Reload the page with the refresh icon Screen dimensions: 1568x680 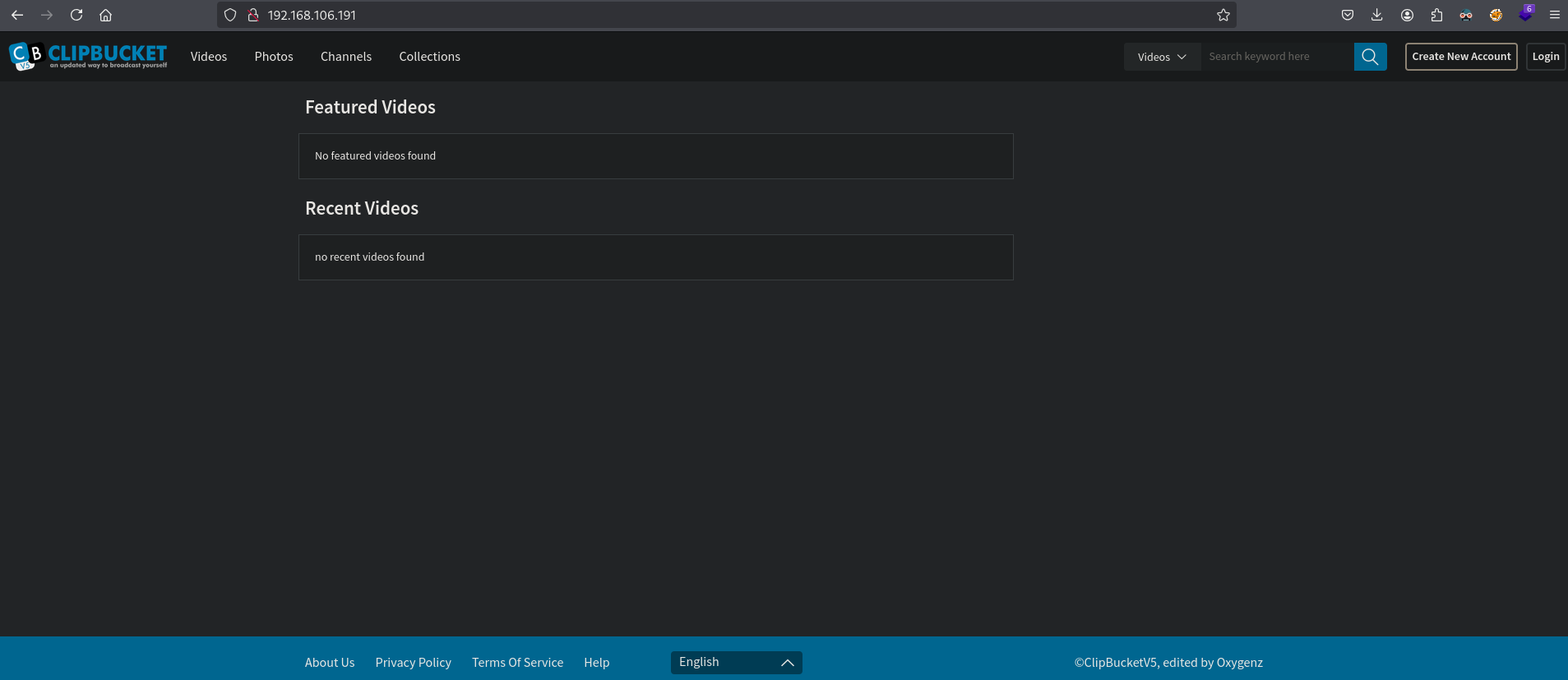click(76, 15)
